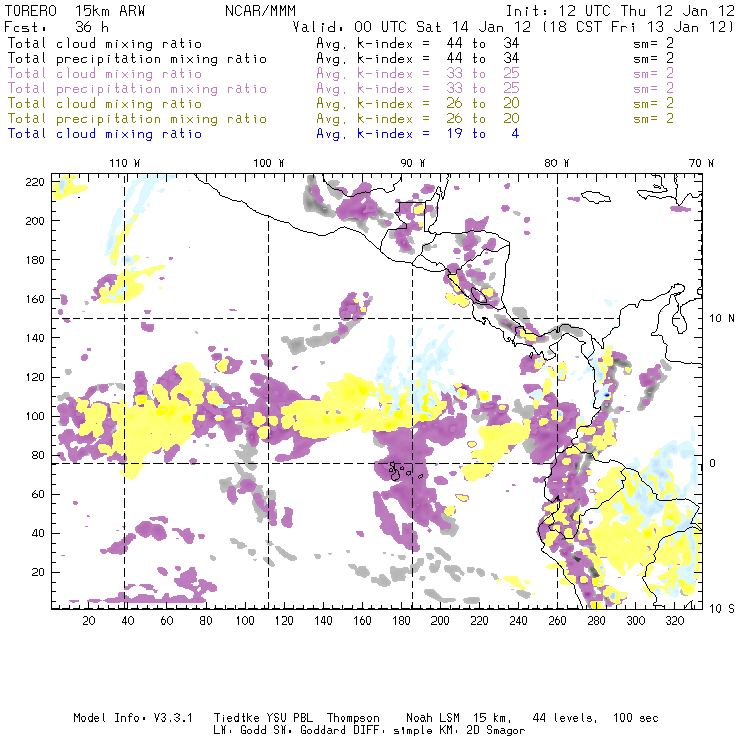Select the "120" tick on horizontal axis
Image resolution: width=740 pixels, height=740 pixels.
click(x=284, y=621)
